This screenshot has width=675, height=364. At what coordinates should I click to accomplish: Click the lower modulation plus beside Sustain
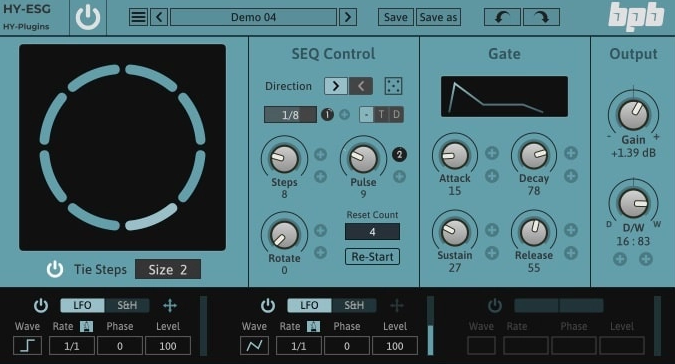point(492,253)
